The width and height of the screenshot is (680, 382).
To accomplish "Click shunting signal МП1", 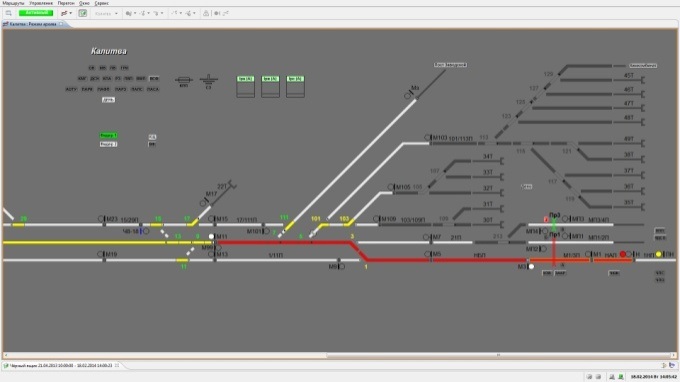I will pos(565,236).
